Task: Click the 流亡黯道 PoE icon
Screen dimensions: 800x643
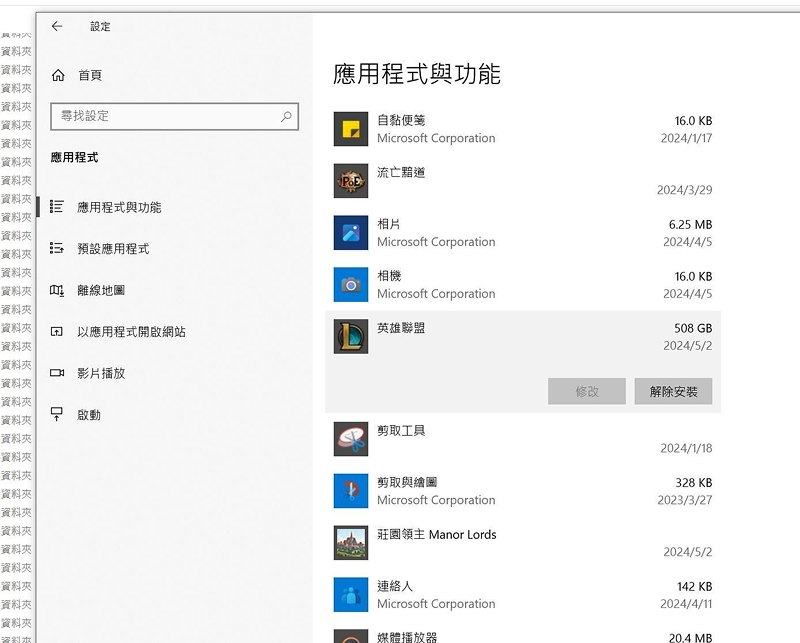Action: click(x=351, y=181)
